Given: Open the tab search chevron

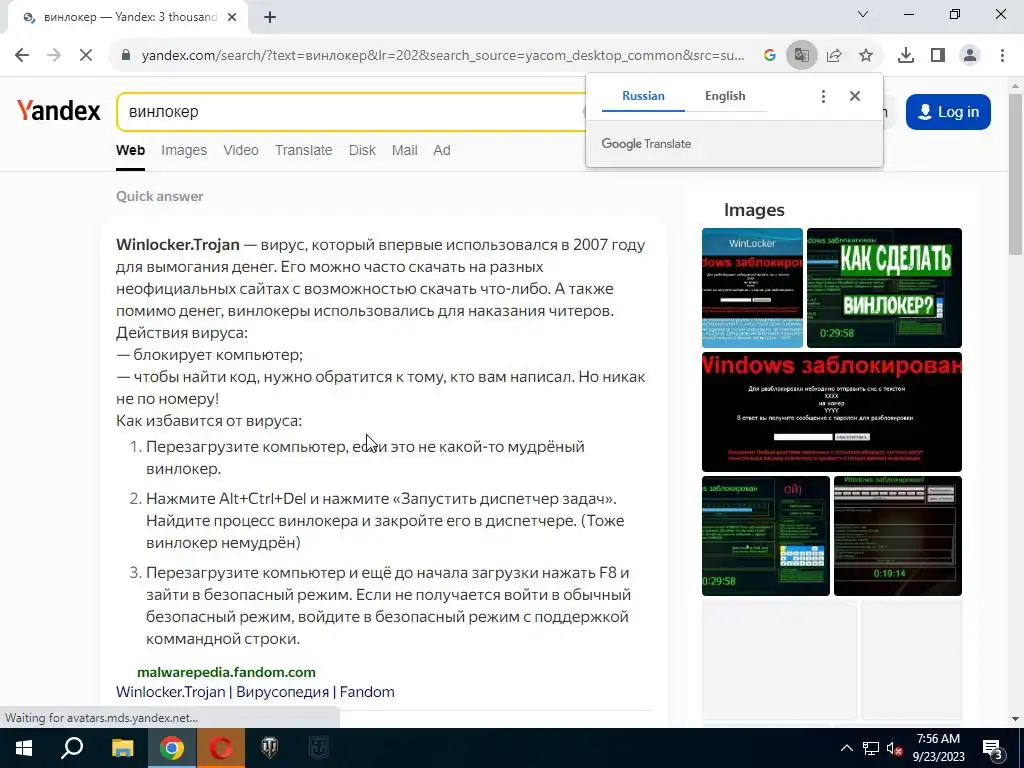Looking at the screenshot, I should click(x=863, y=14).
